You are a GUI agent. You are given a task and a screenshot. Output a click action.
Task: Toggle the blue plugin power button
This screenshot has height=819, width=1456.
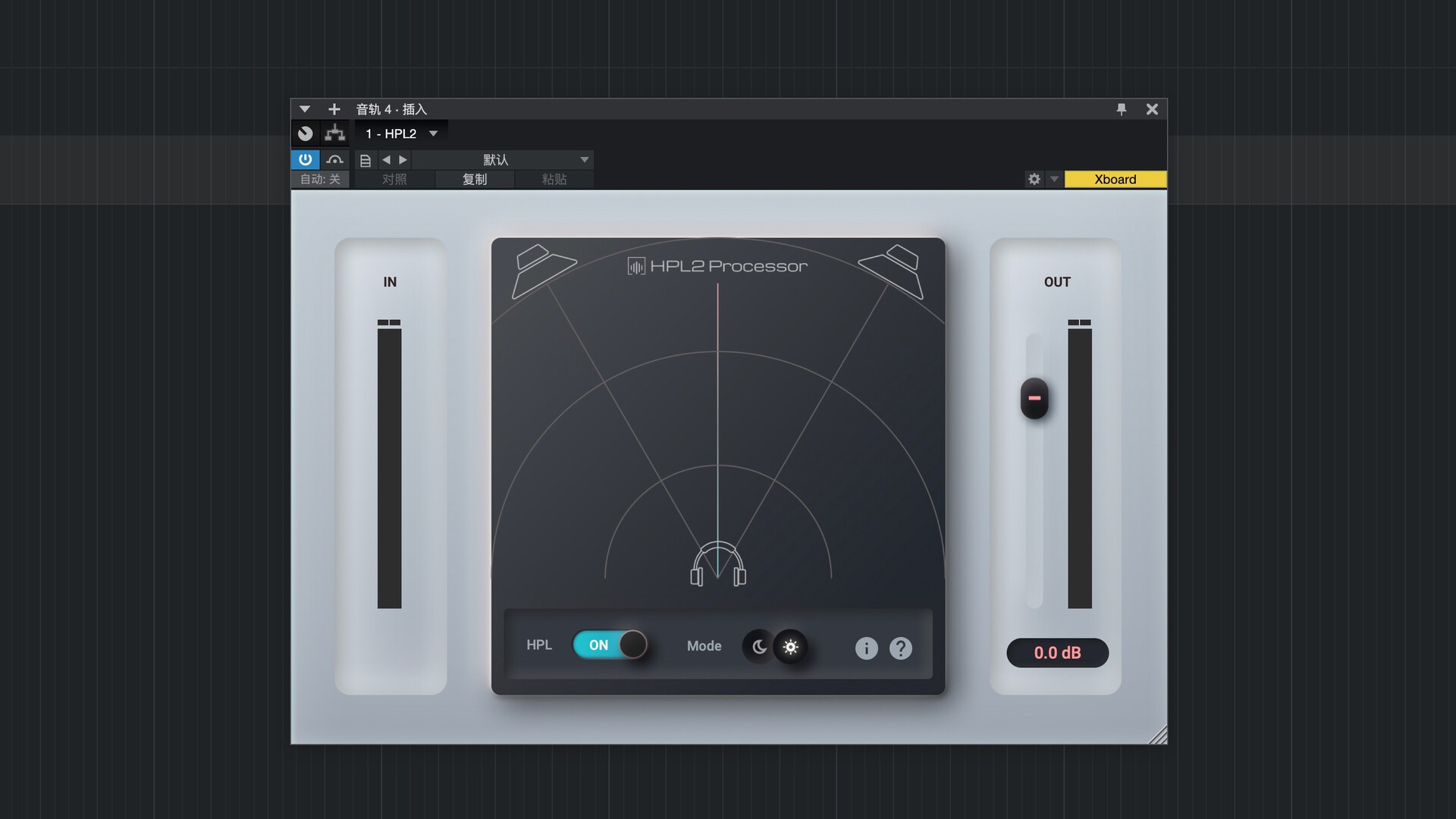[305, 159]
